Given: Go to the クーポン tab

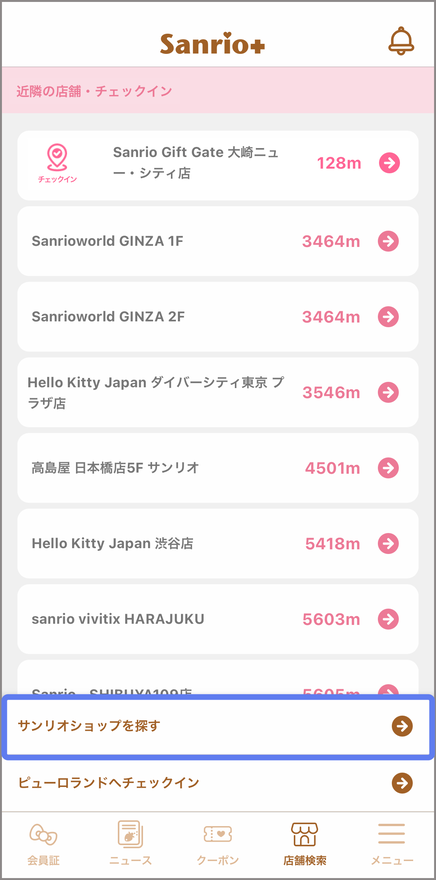Looking at the screenshot, I should click(218, 844).
